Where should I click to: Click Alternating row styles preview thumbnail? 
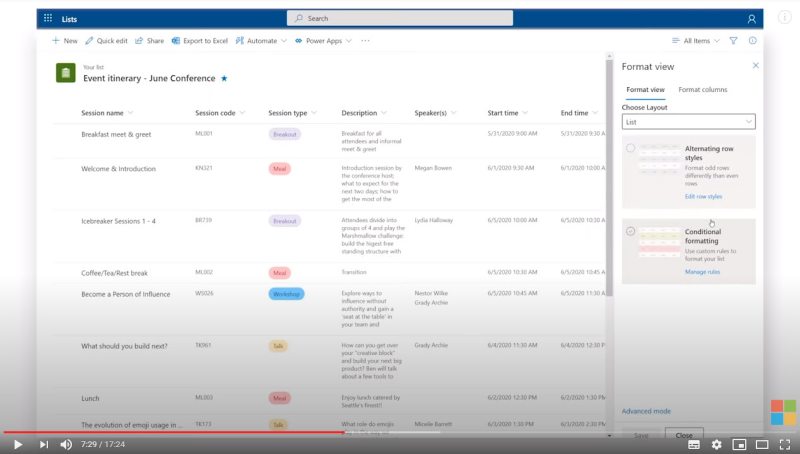[x=659, y=159]
